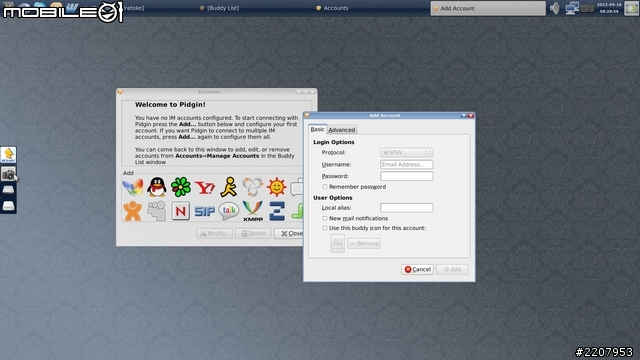Add an MSN account via butterfly icon
This screenshot has width=640, height=360.
coord(133,187)
